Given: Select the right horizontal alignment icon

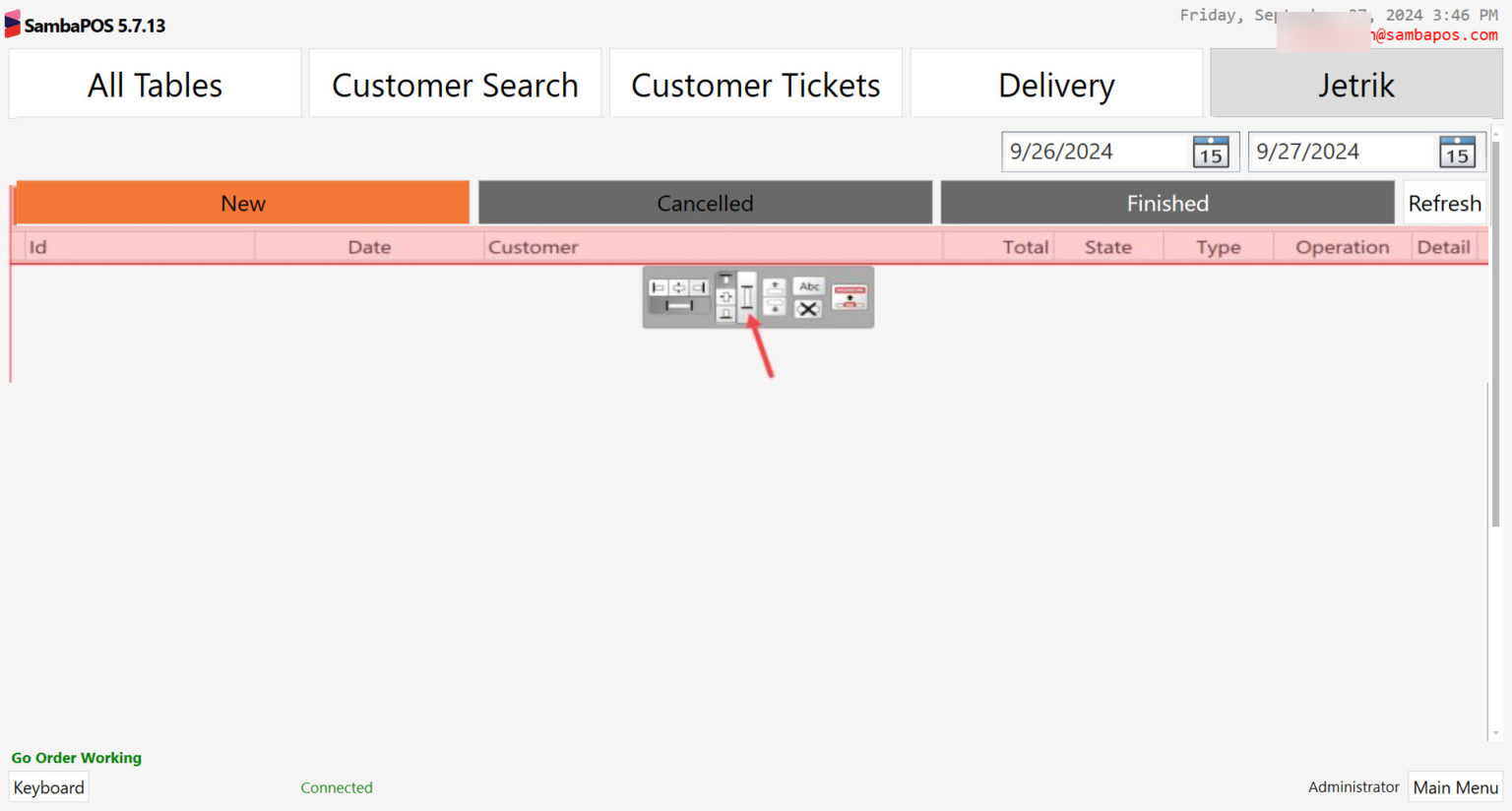Looking at the screenshot, I should pyautogui.click(x=698, y=287).
